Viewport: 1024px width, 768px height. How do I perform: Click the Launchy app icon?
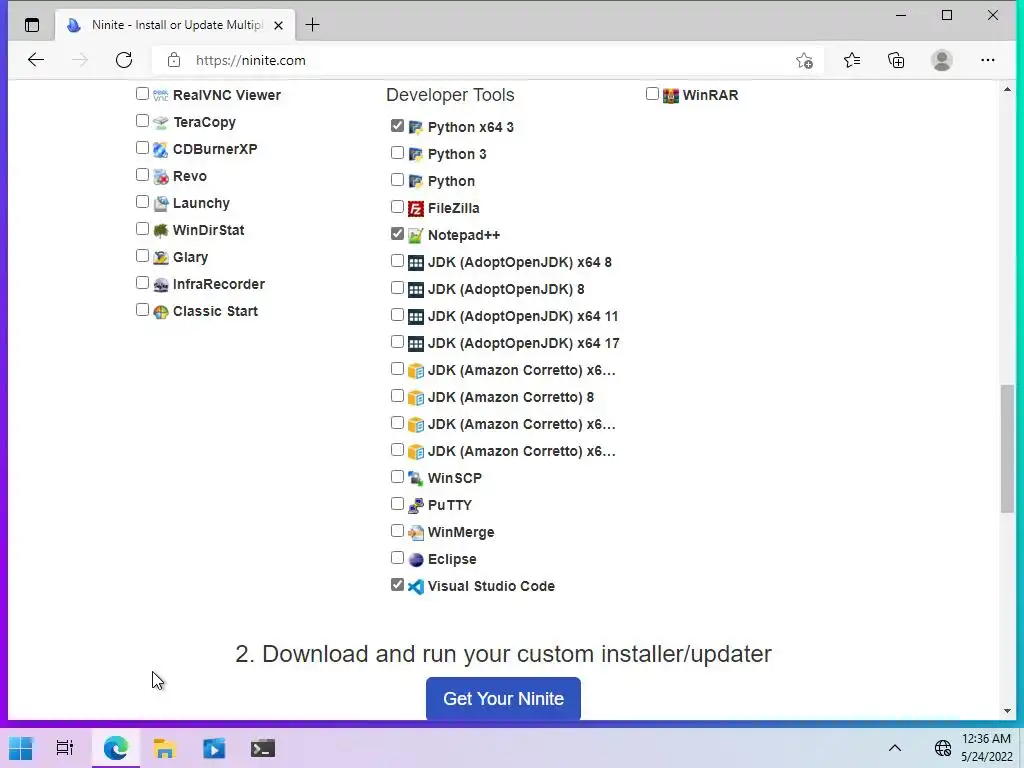coord(161,203)
